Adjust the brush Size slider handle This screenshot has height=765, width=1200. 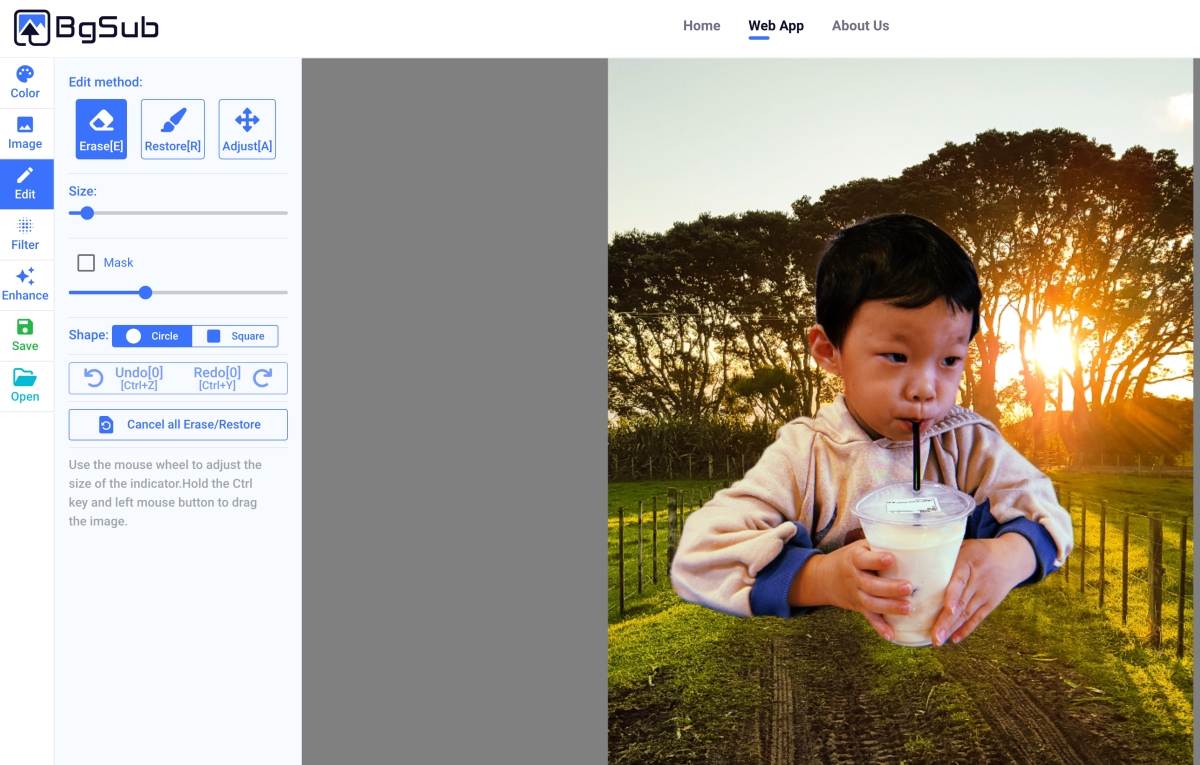pyautogui.click(x=87, y=213)
